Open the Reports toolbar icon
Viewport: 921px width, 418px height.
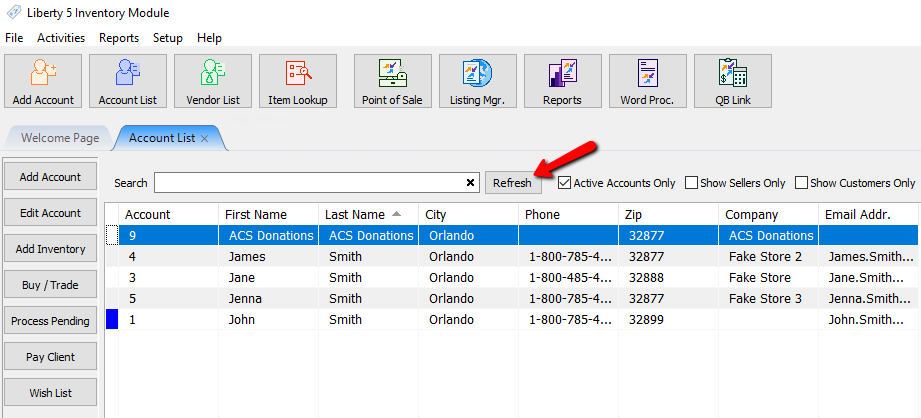[x=562, y=81]
